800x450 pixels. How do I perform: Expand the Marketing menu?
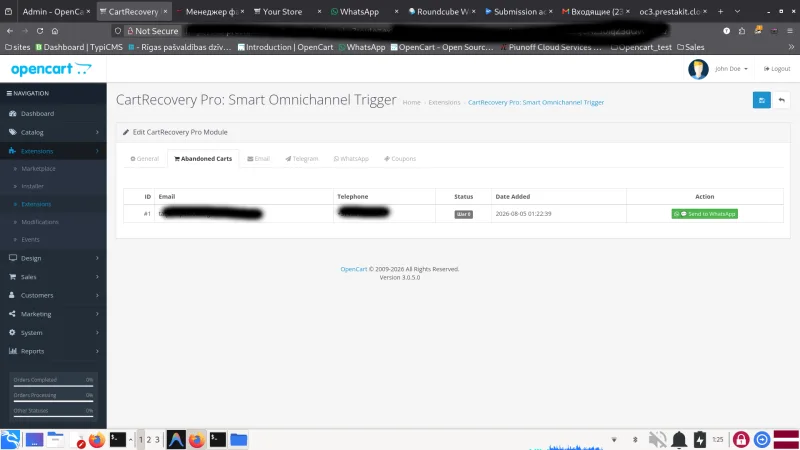(53, 314)
